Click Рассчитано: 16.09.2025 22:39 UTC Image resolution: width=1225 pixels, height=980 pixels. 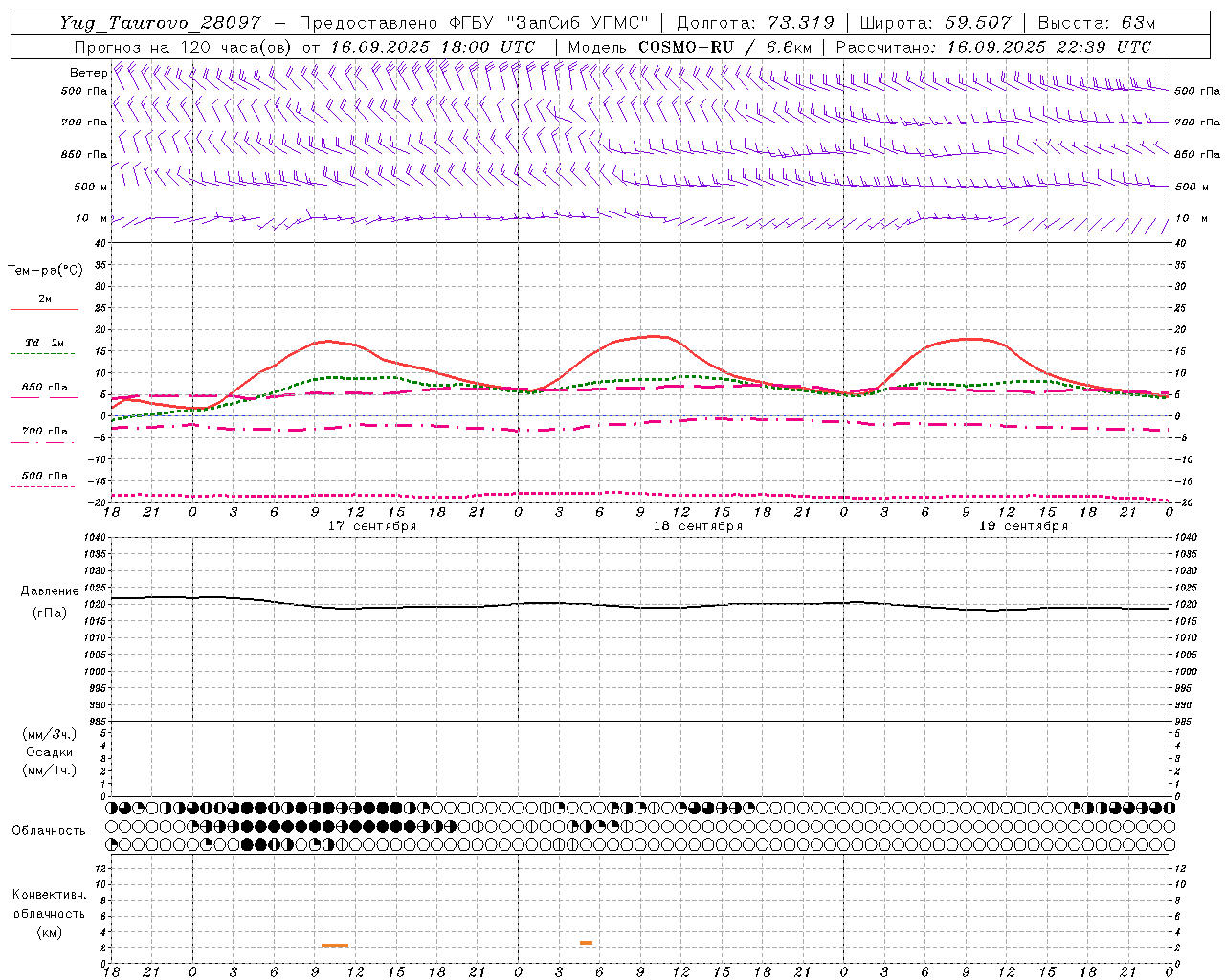(993, 47)
